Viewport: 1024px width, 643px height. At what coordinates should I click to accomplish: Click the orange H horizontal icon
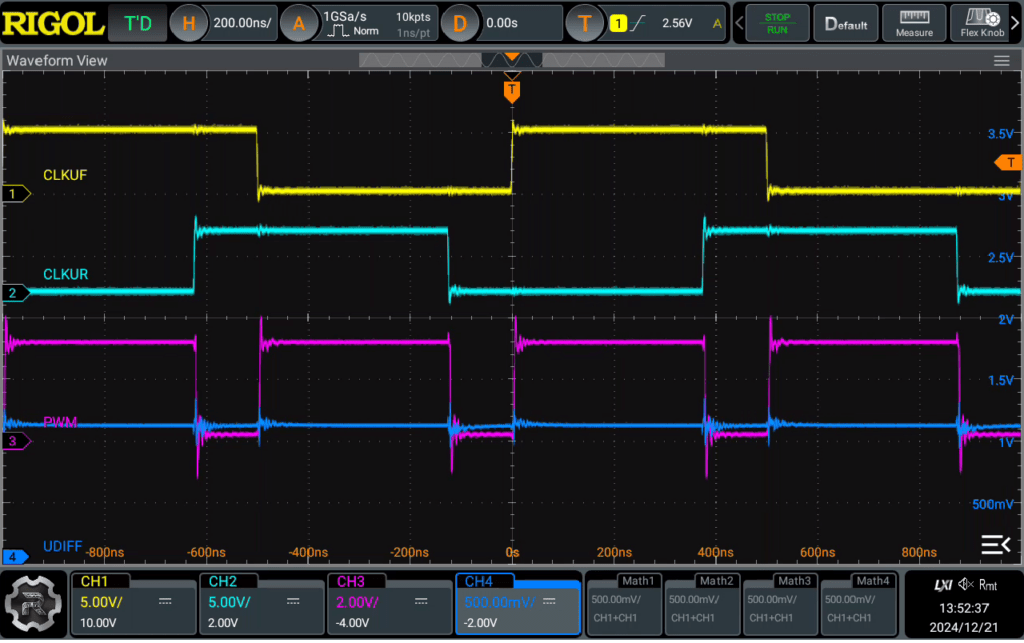point(188,24)
